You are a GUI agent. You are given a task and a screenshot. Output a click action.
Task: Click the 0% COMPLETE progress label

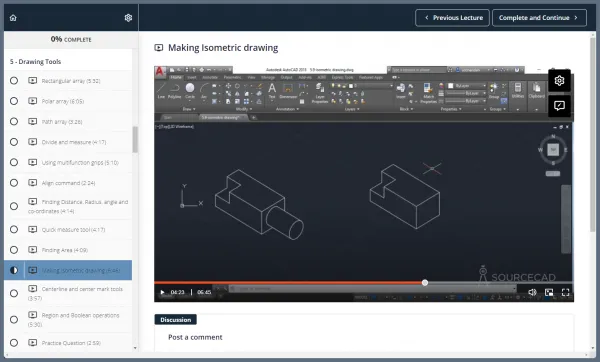click(71, 39)
